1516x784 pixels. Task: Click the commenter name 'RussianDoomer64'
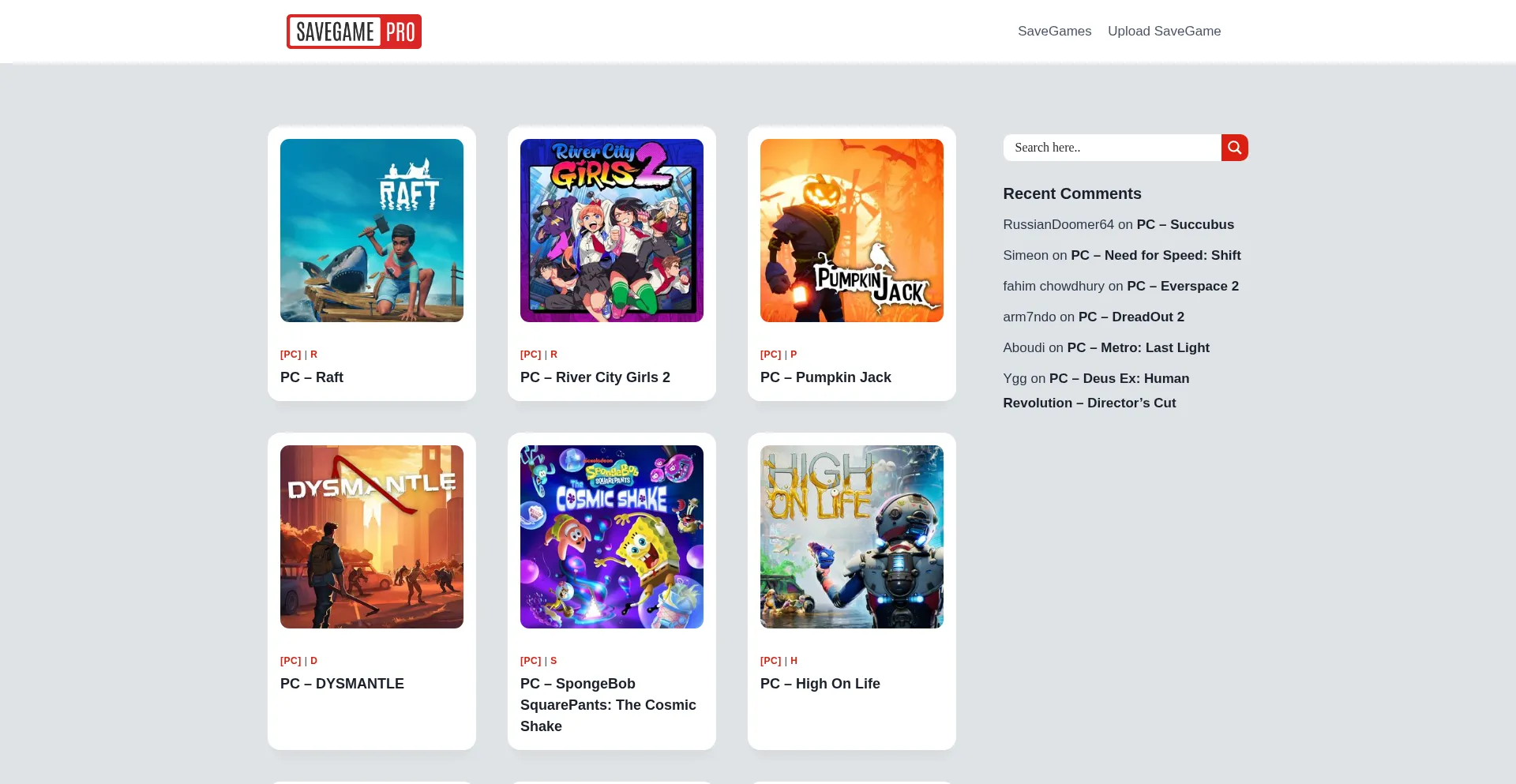click(1059, 224)
